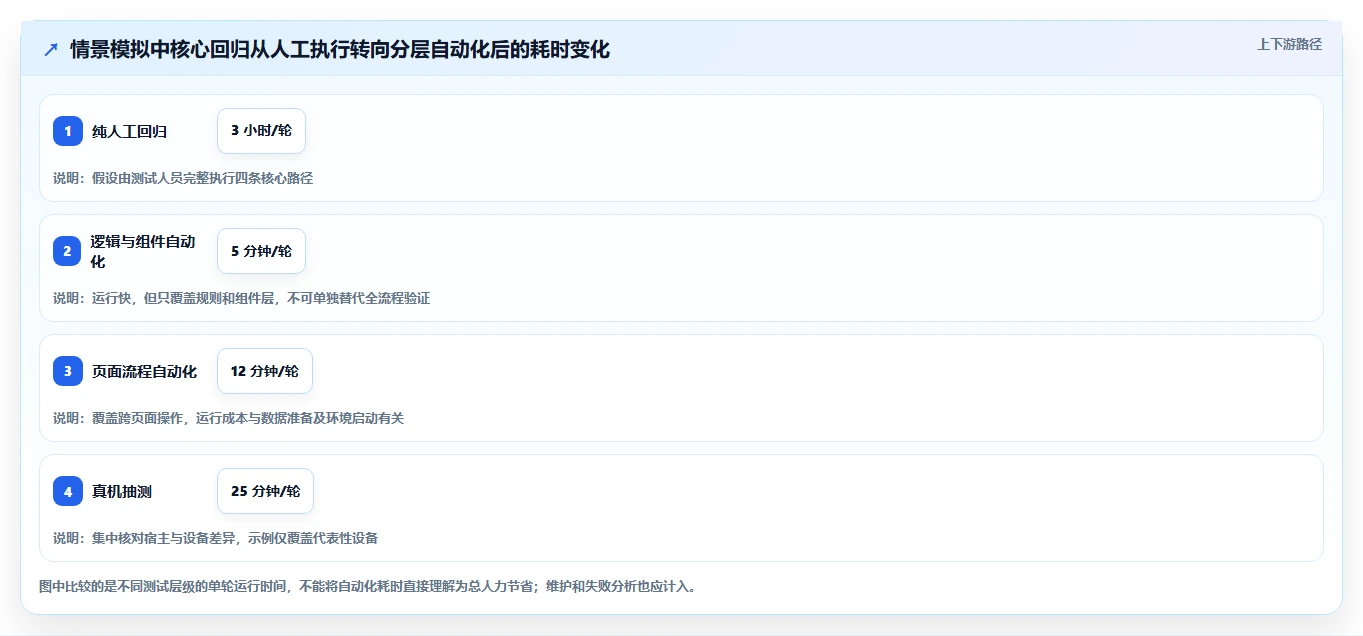Click the 真机抽测 step title
Image resolution: width=1363 pixels, height=636 pixels.
tap(122, 491)
